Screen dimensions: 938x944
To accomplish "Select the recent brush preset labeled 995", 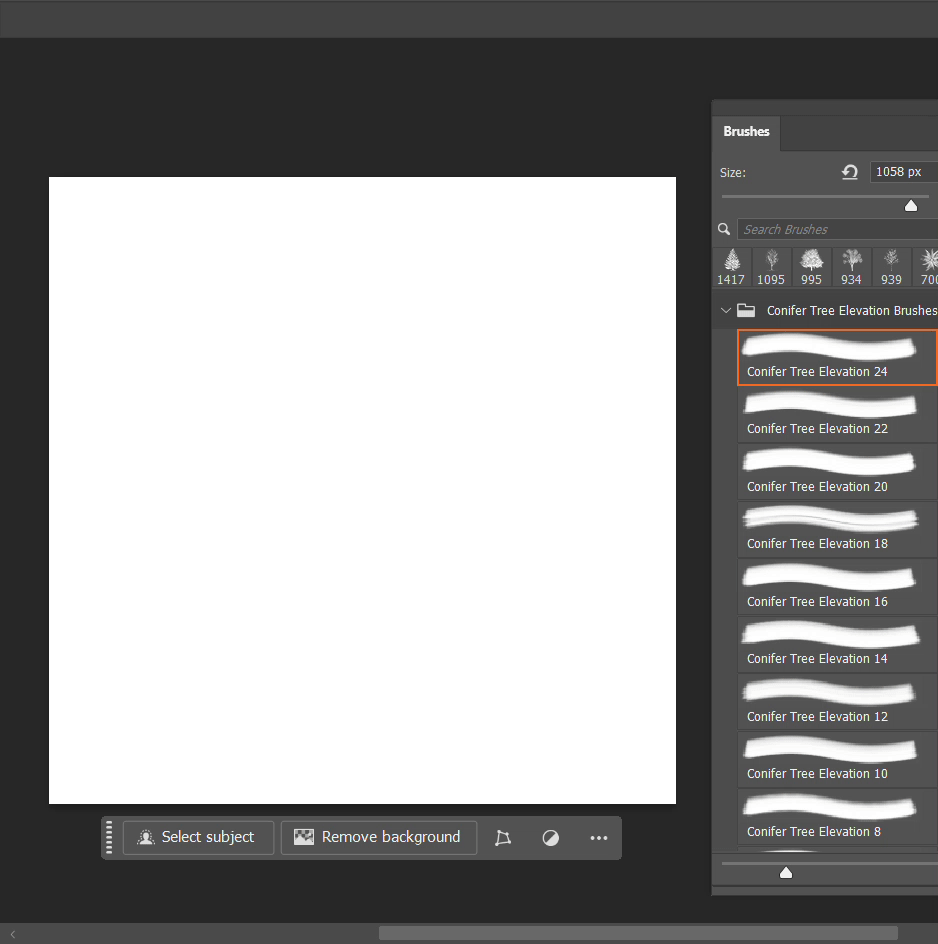I will (811, 267).
